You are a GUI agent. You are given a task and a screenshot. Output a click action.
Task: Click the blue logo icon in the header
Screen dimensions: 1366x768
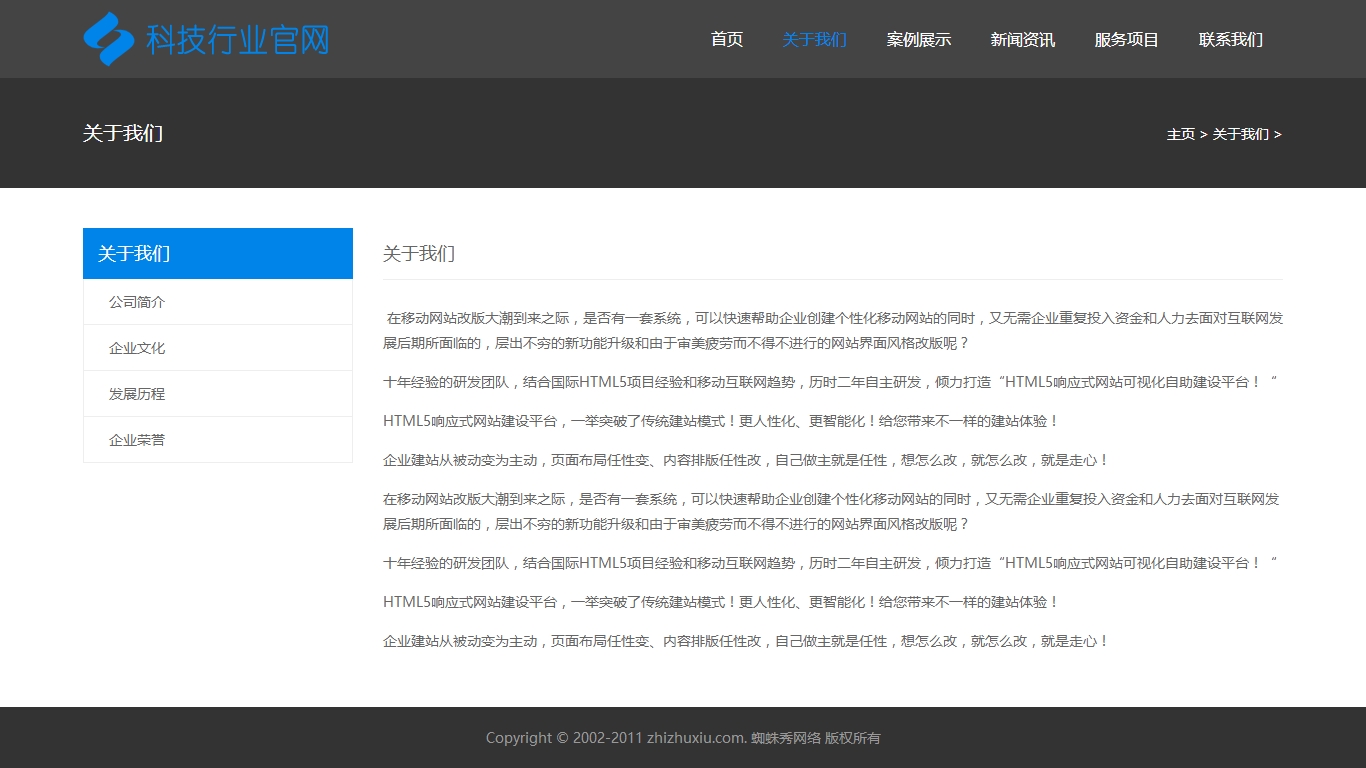coord(108,39)
